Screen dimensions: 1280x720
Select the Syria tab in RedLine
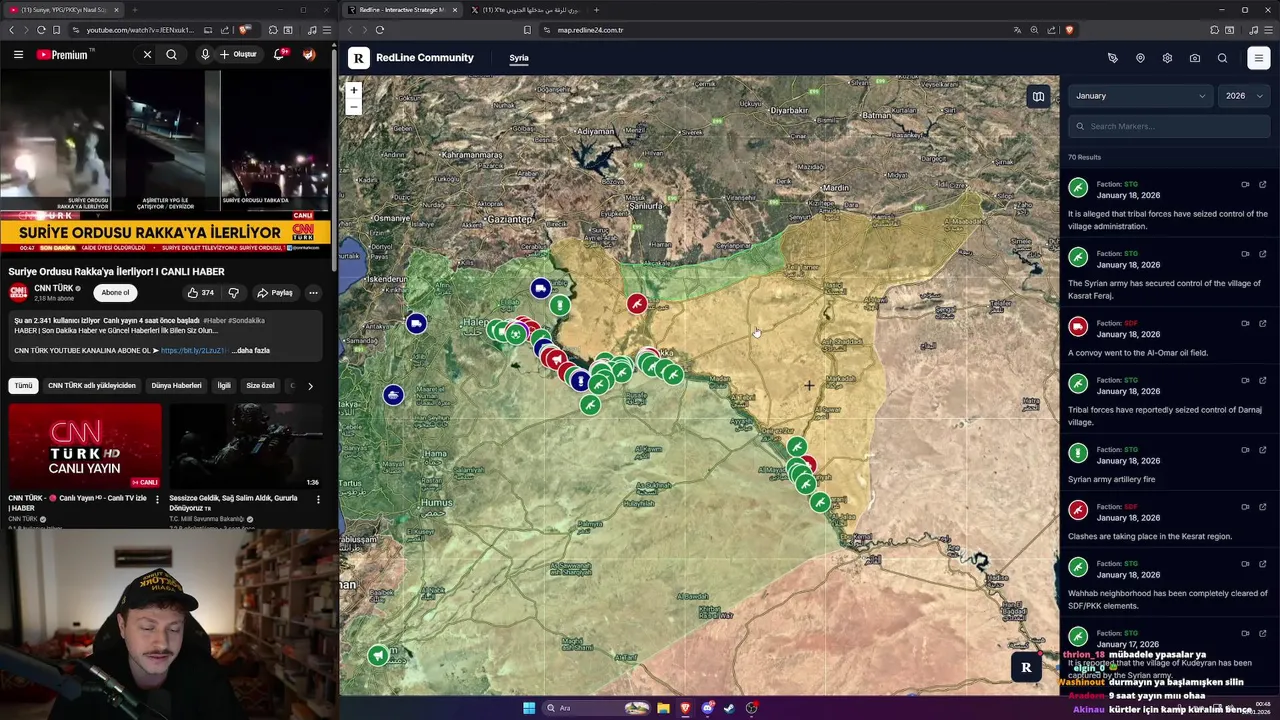(518, 58)
